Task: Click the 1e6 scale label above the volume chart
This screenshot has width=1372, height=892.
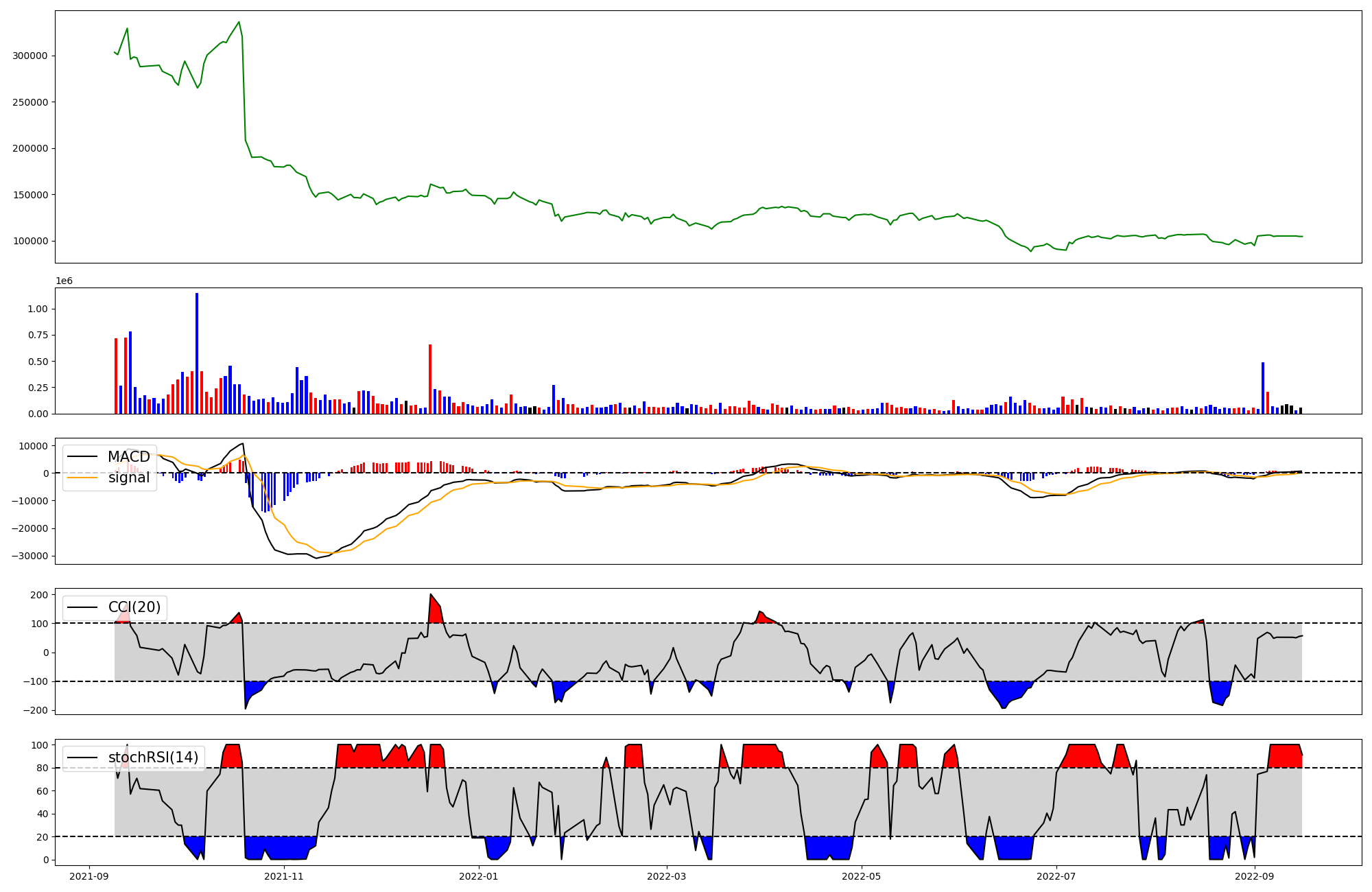Action: click(64, 281)
